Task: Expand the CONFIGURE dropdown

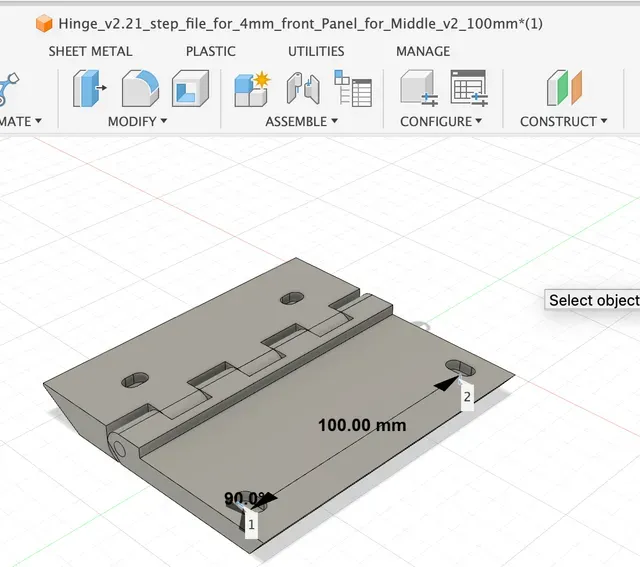Action: 441,121
